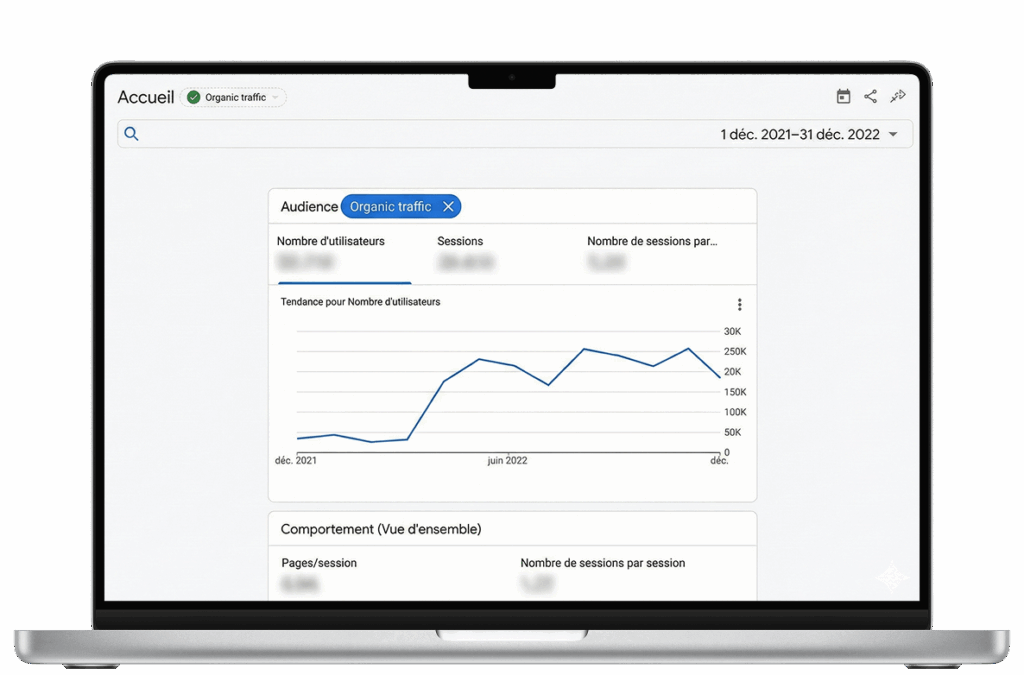Expand the date range dropdown arrow

point(893,135)
